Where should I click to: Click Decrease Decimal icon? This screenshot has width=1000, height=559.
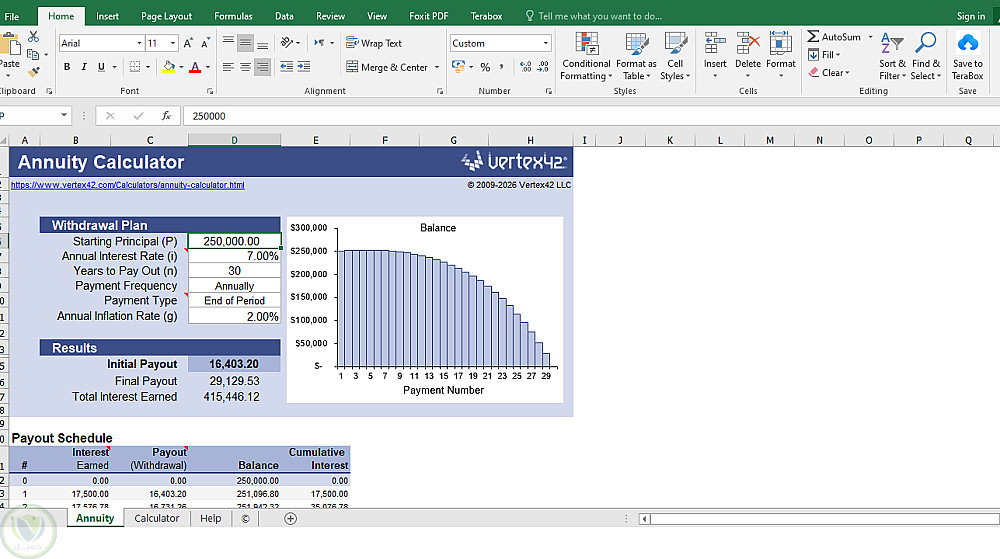tap(543, 67)
